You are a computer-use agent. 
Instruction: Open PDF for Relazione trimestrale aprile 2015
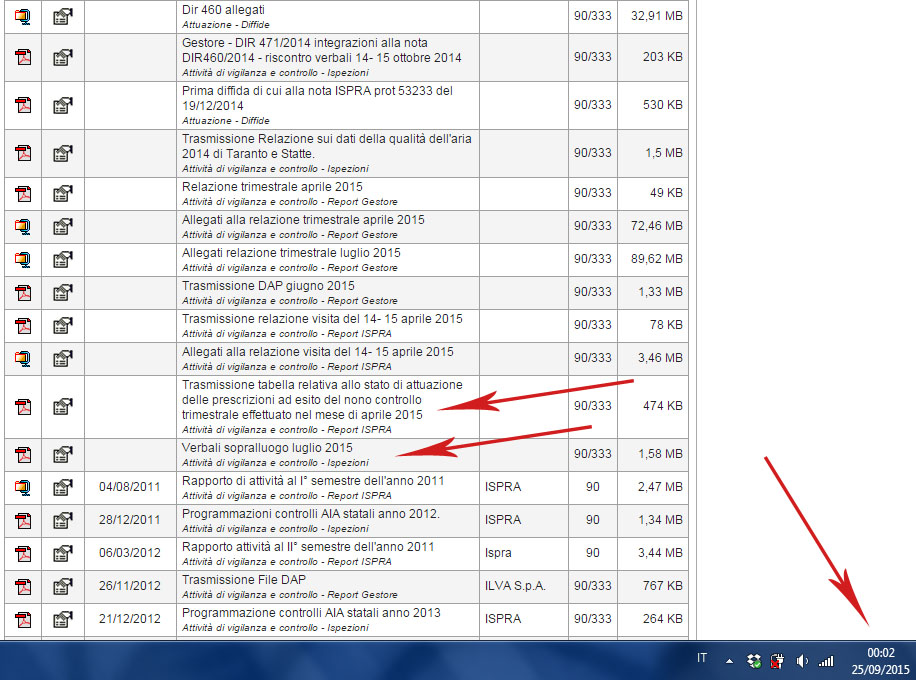23,193
